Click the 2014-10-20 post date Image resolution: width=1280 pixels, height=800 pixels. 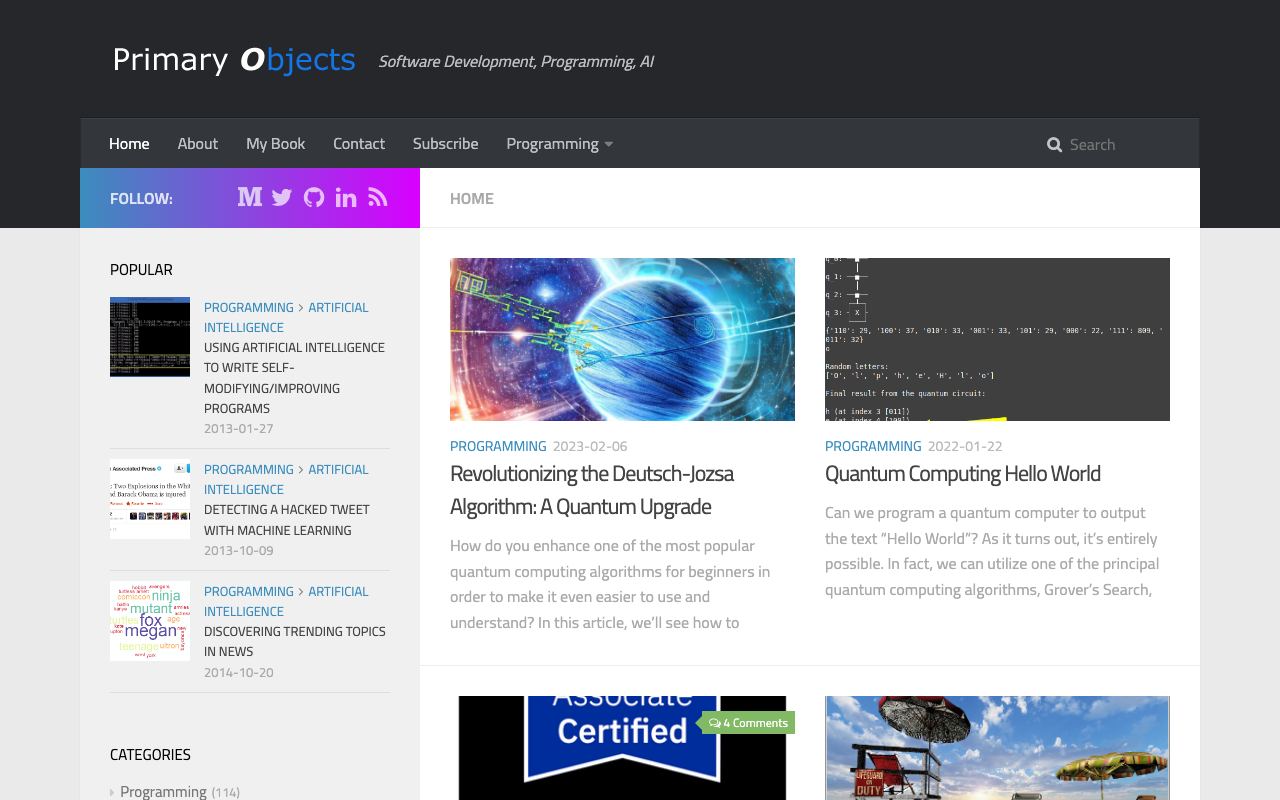click(x=238, y=672)
